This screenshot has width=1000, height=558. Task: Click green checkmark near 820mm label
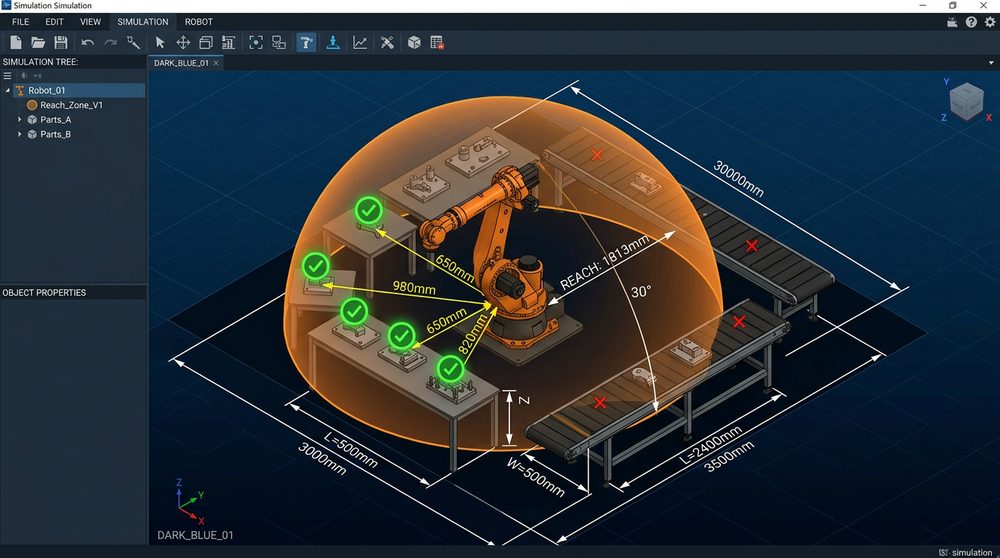[449, 367]
